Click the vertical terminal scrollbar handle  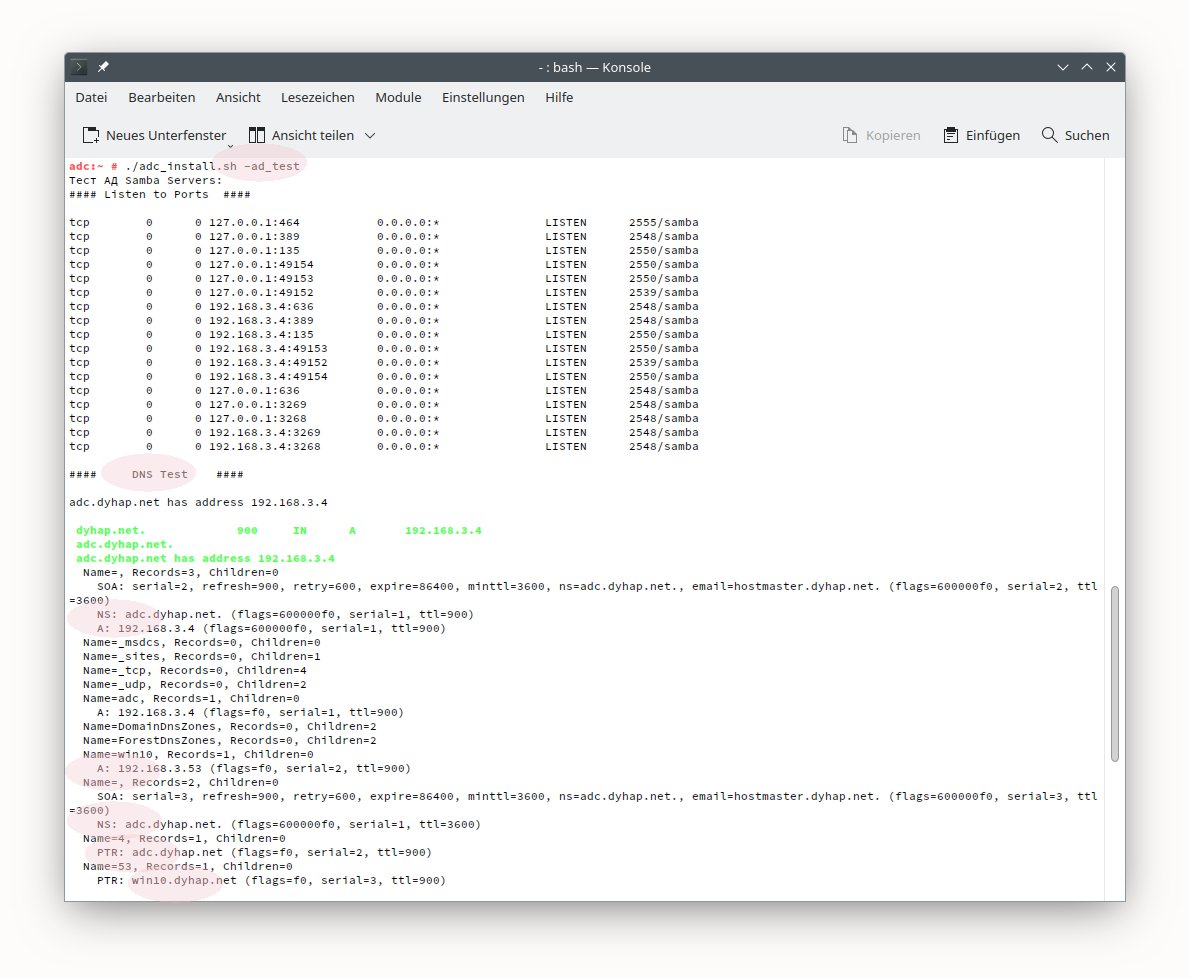coord(1116,674)
